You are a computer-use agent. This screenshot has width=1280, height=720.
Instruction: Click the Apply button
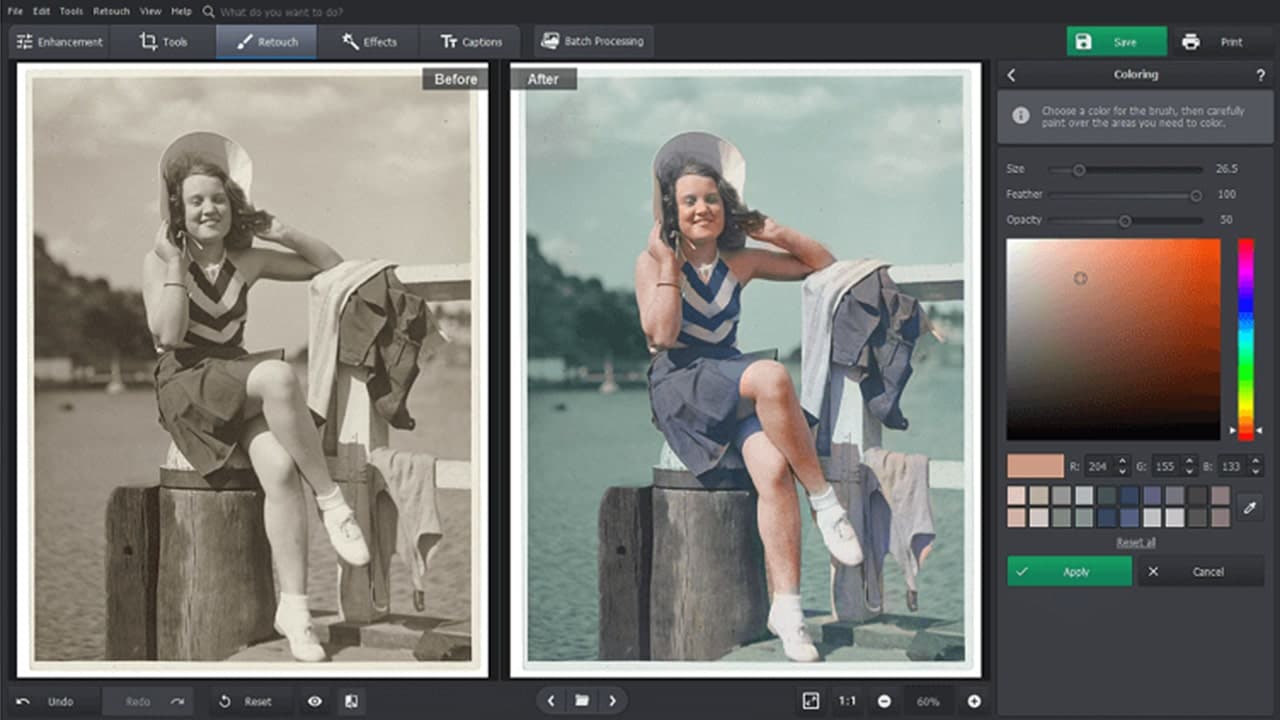1069,571
